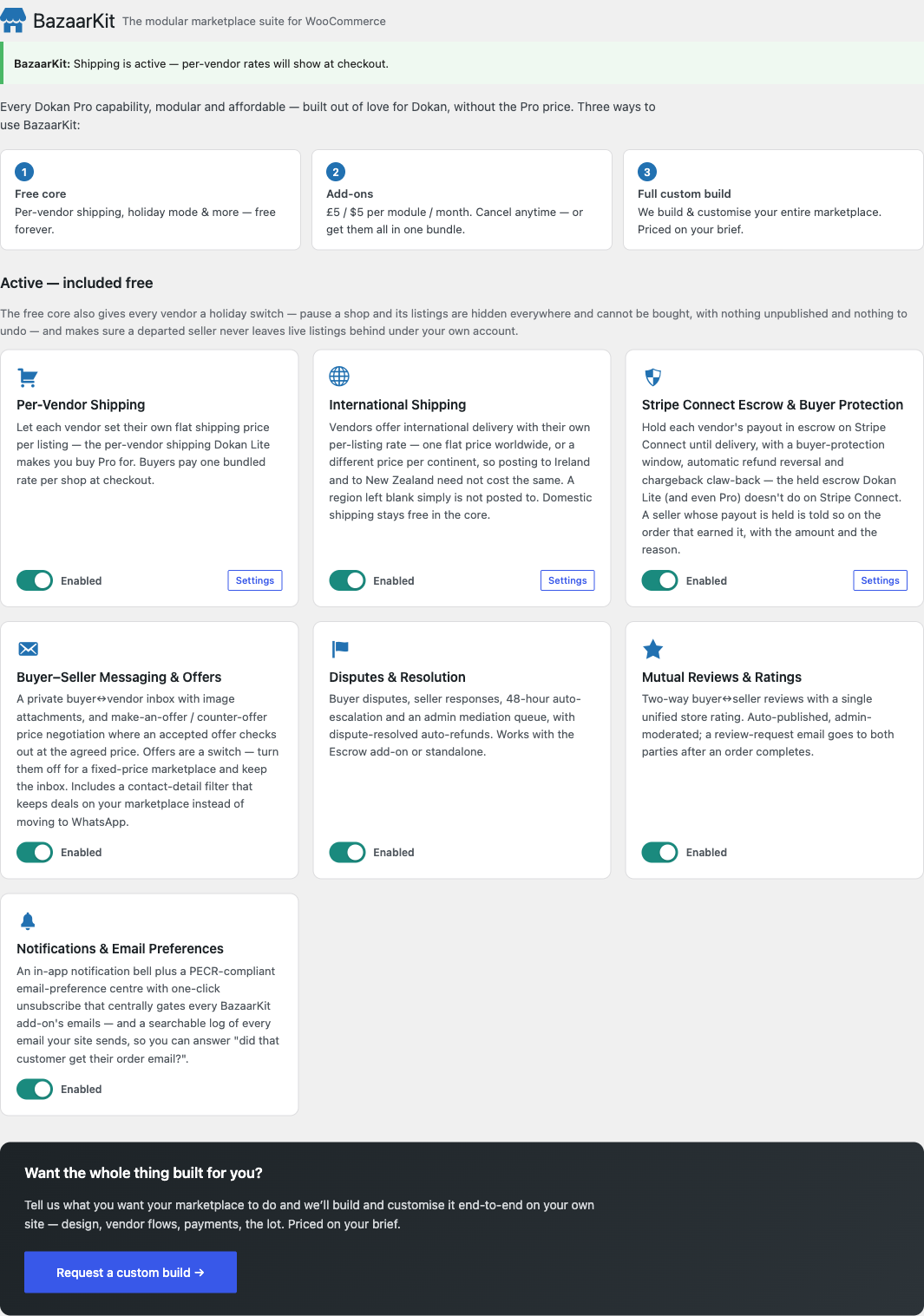This screenshot has height=1316, width=924.
Task: Toggle Notifications & Email Preferences off
Action: click(x=35, y=1089)
